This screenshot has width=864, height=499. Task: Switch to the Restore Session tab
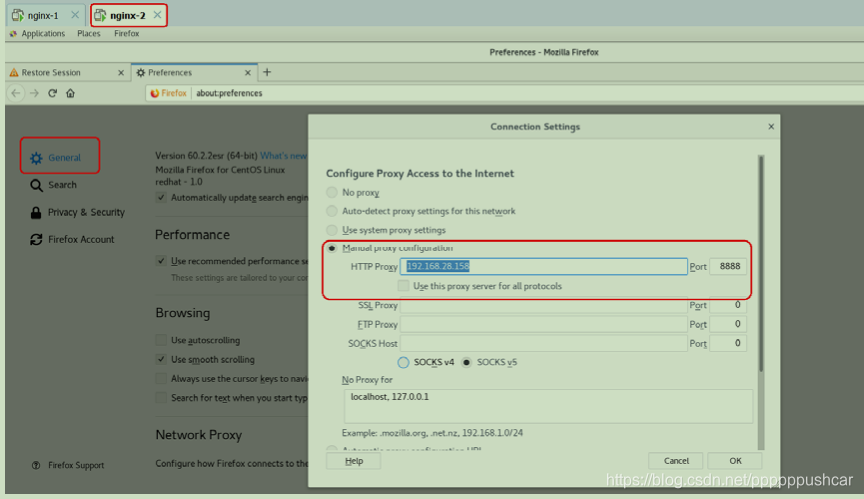click(x=67, y=73)
